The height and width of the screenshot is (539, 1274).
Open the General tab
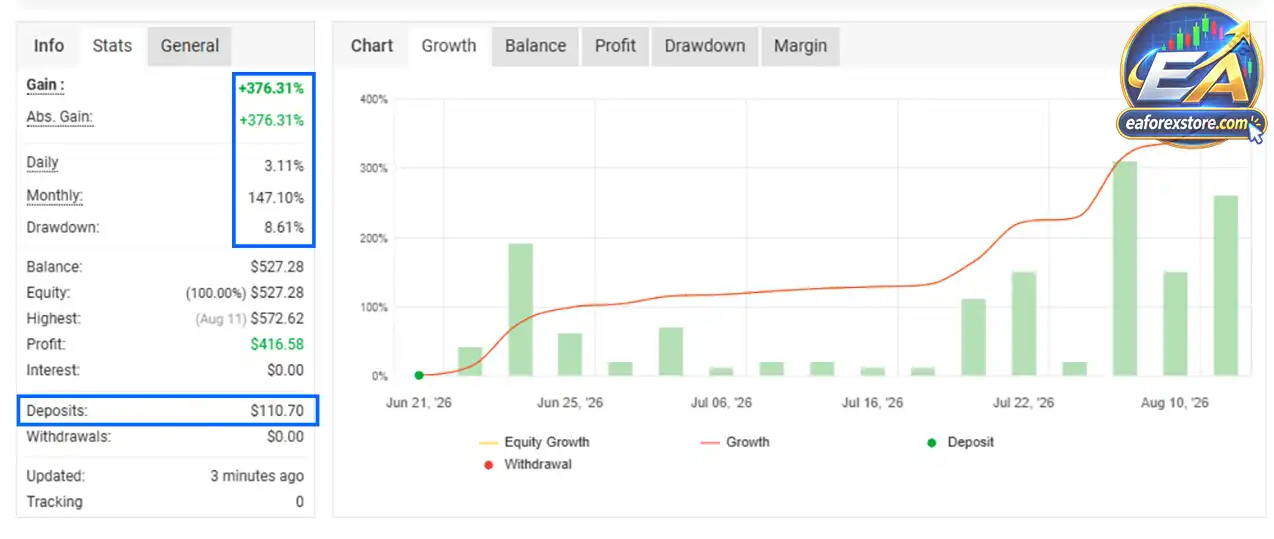(190, 46)
